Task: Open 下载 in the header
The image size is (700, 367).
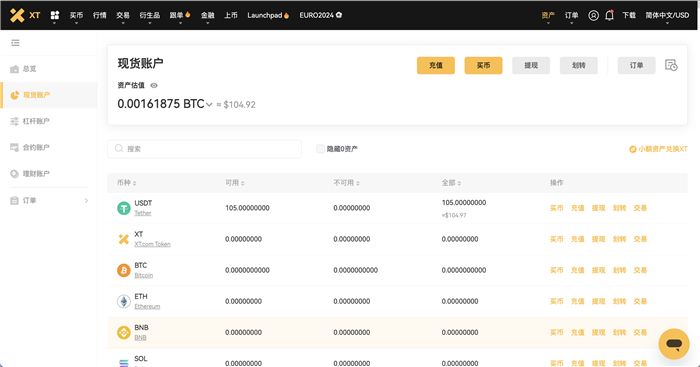Action: tap(629, 15)
